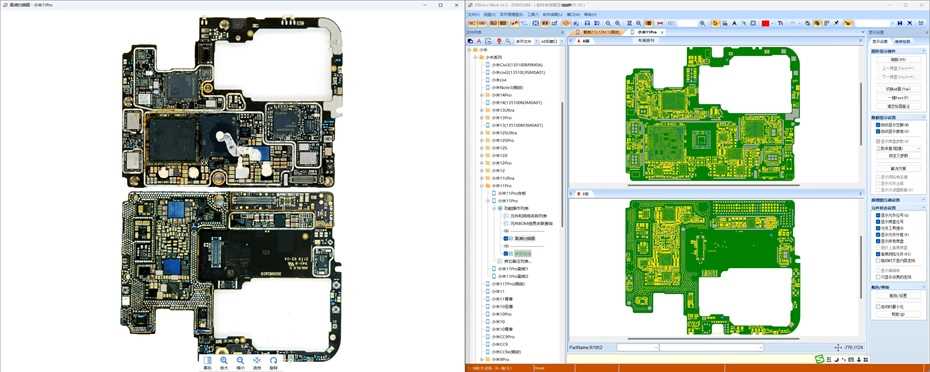Screen dimensions: 930x372
Task: Click the bold letter A icon in toolbar
Action: 734,23
